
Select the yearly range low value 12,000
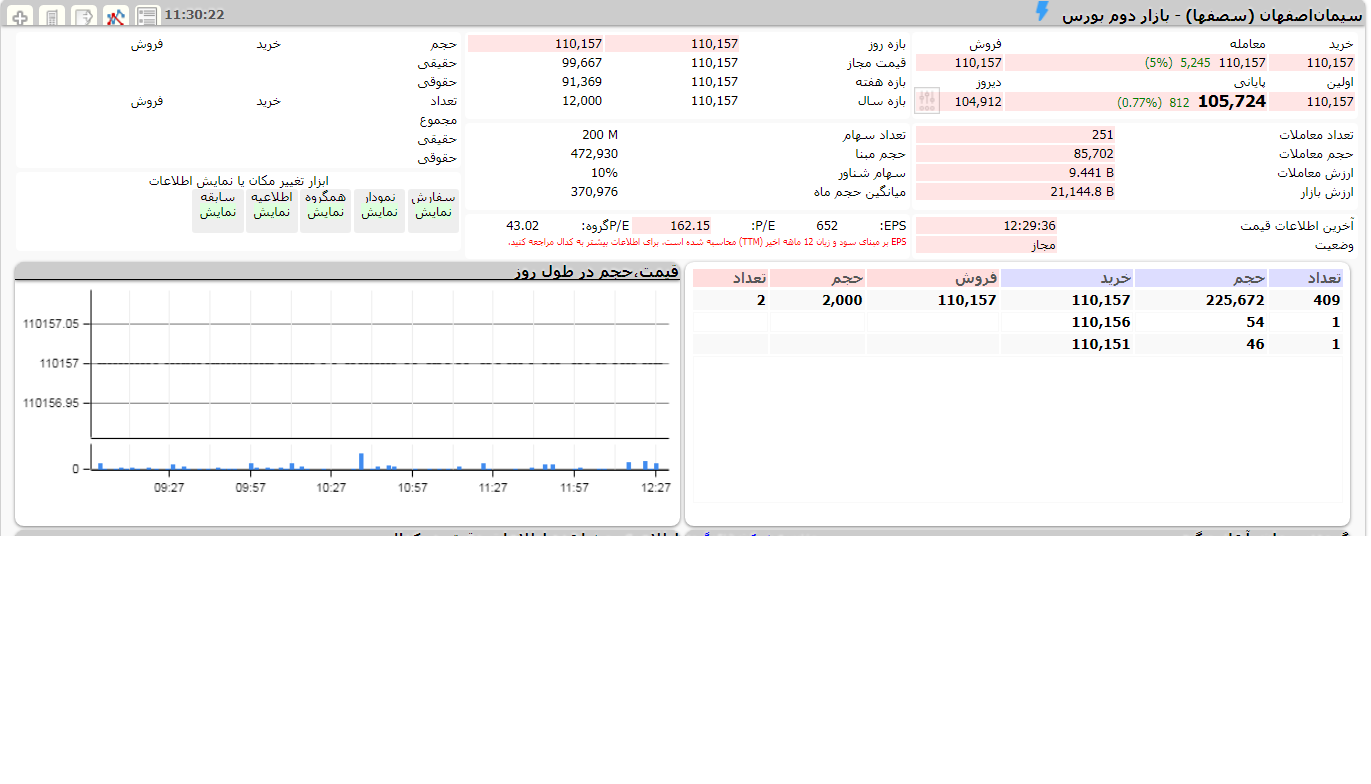pyautogui.click(x=582, y=101)
